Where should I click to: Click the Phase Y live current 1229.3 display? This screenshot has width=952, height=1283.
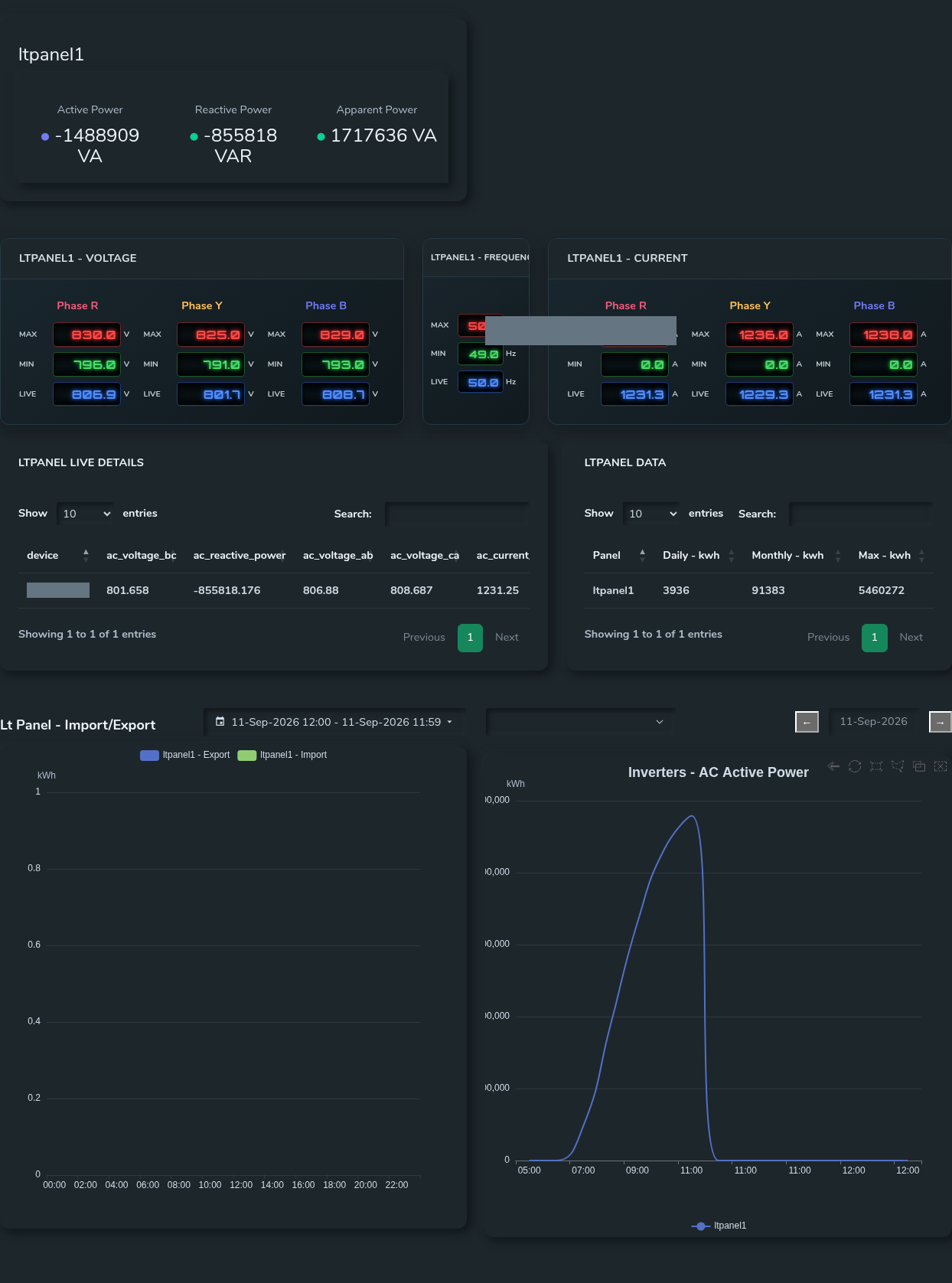click(x=759, y=395)
